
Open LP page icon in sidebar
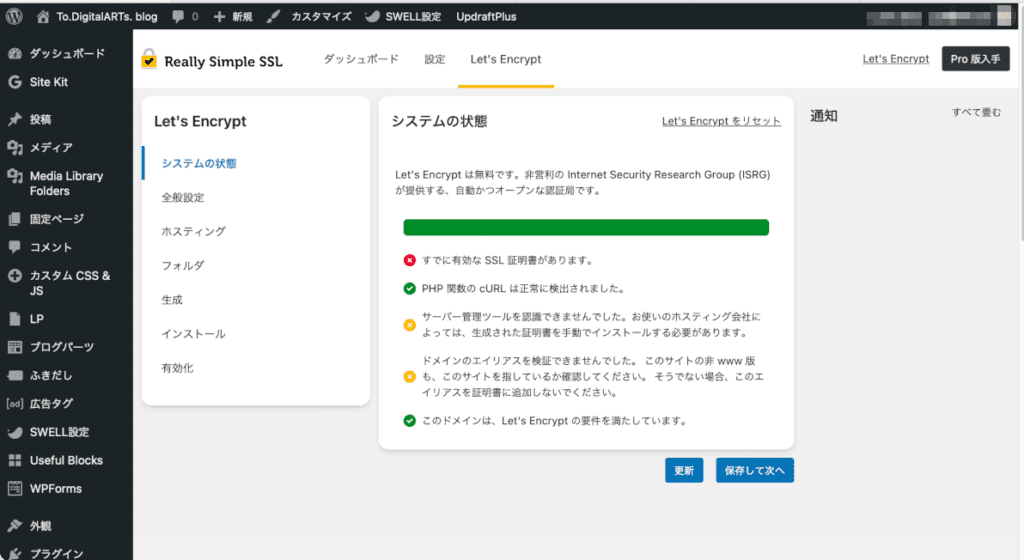click(14, 319)
